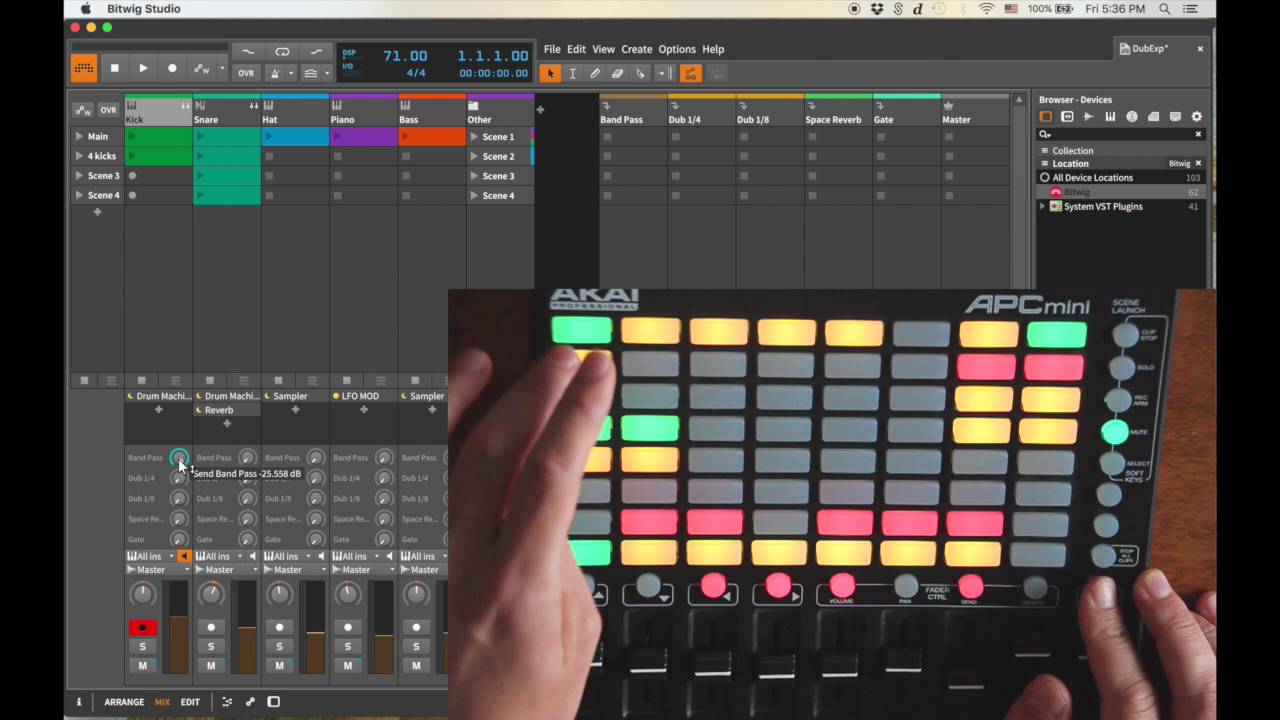This screenshot has height=720, width=1280.
Task: Show multisamples browser piano icon
Action: click(x=1110, y=117)
